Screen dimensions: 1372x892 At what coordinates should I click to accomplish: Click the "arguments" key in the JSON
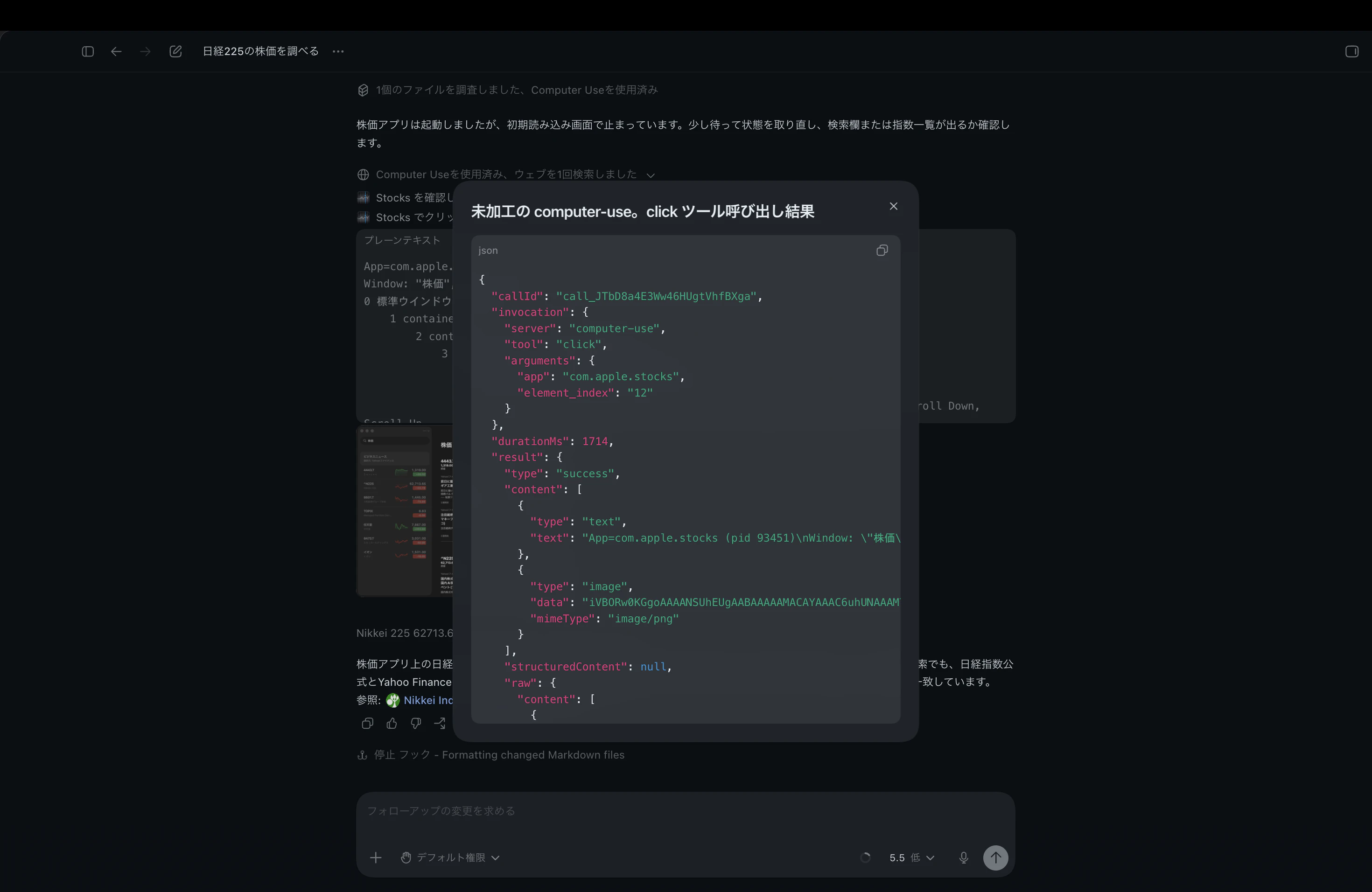coord(539,361)
